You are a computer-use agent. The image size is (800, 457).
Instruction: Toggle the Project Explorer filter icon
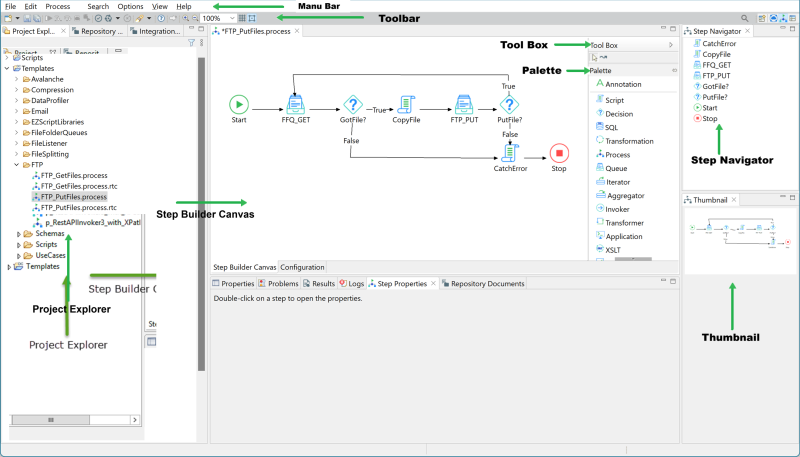[x=191, y=45]
